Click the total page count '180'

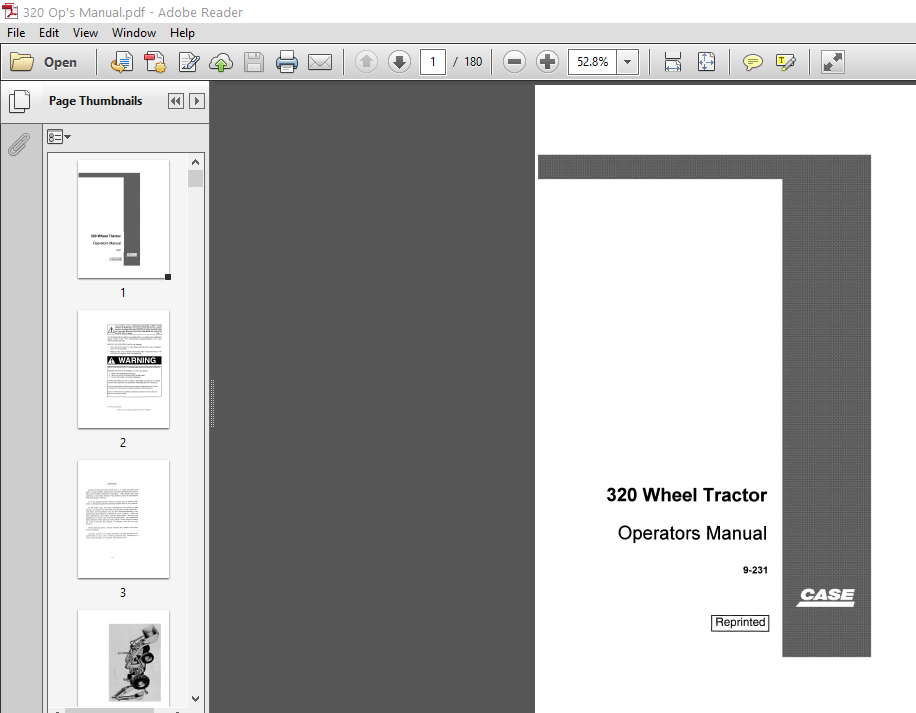[x=473, y=62]
